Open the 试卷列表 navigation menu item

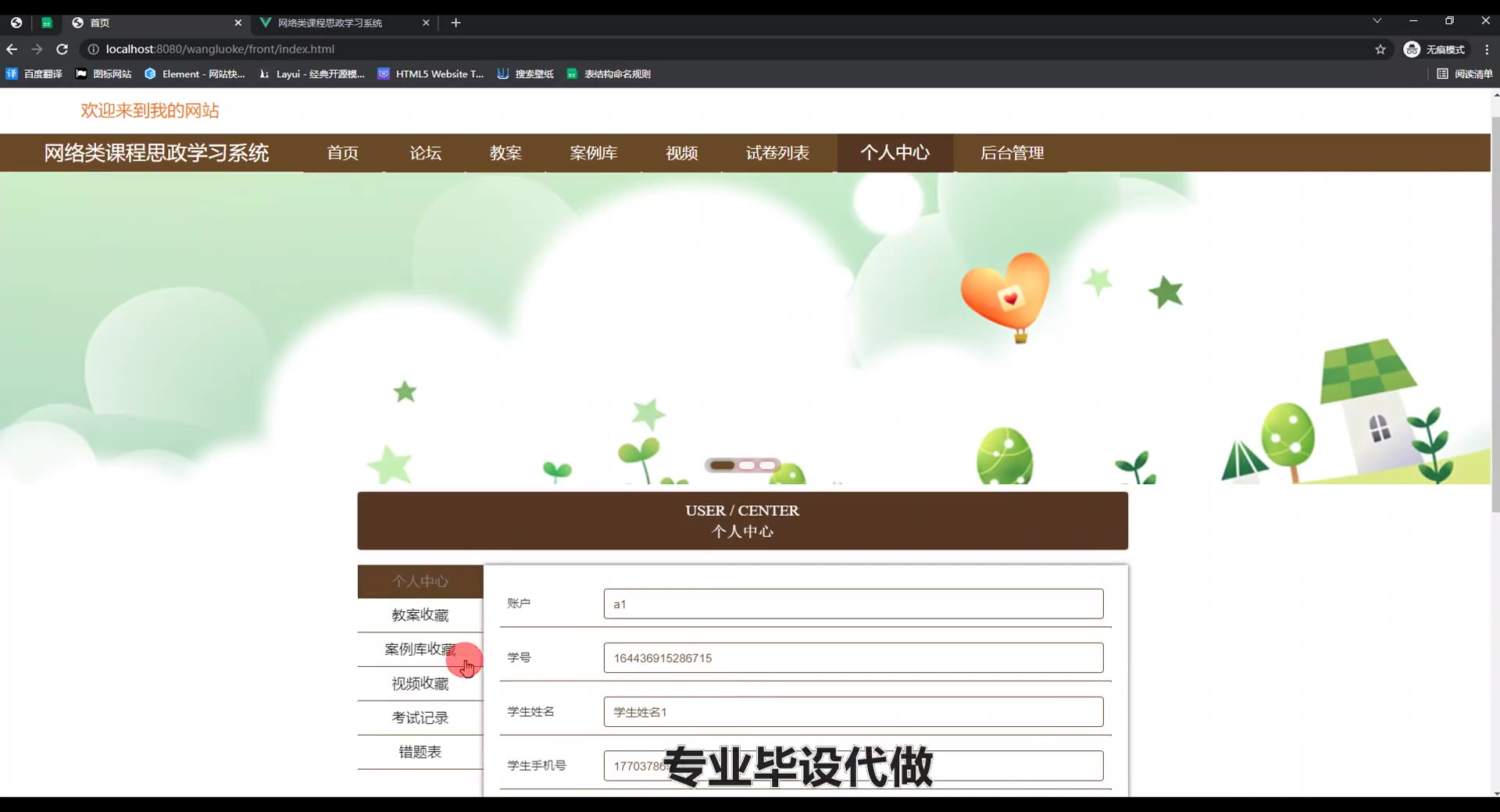(x=777, y=153)
